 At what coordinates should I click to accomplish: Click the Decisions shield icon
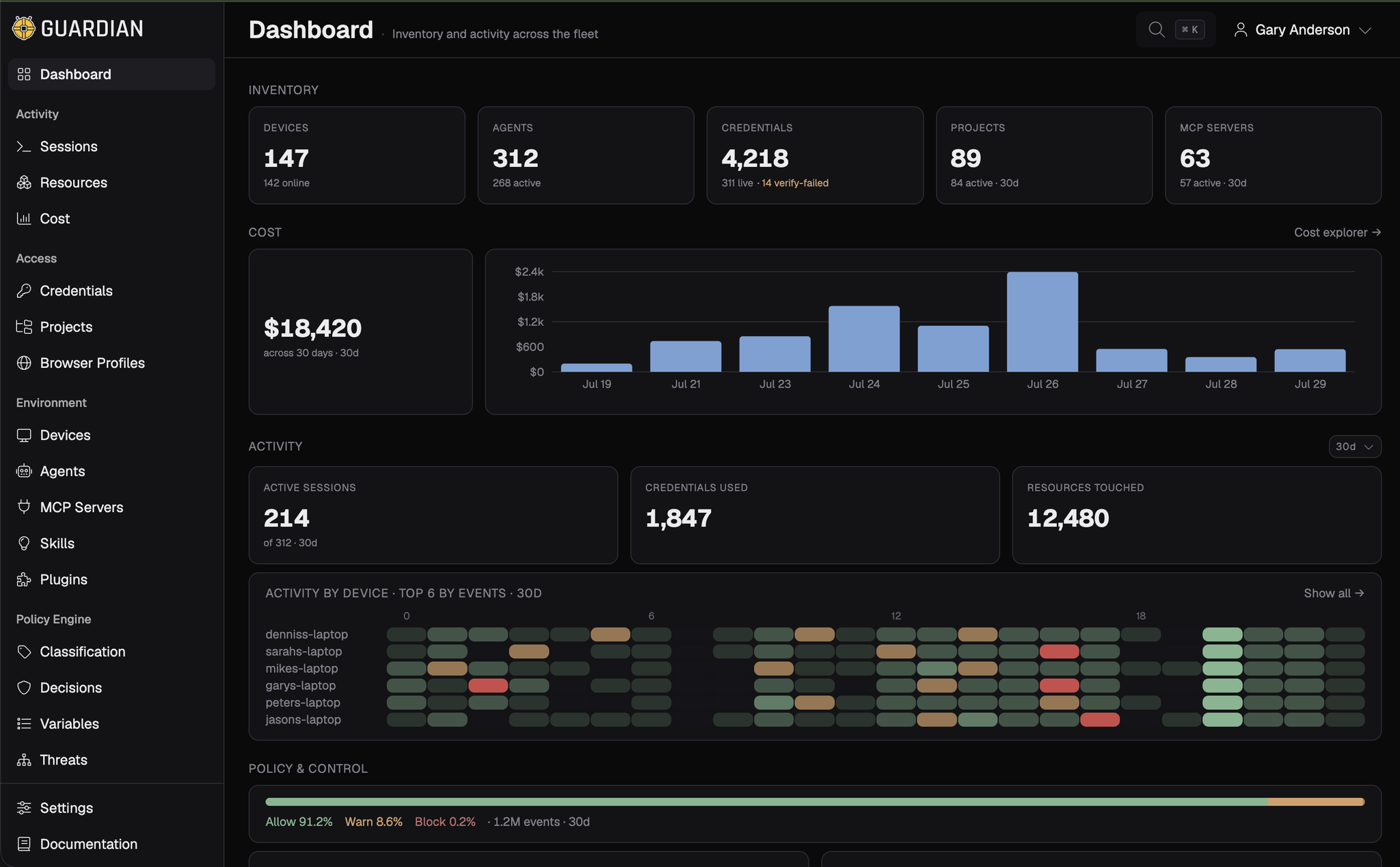tap(24, 688)
